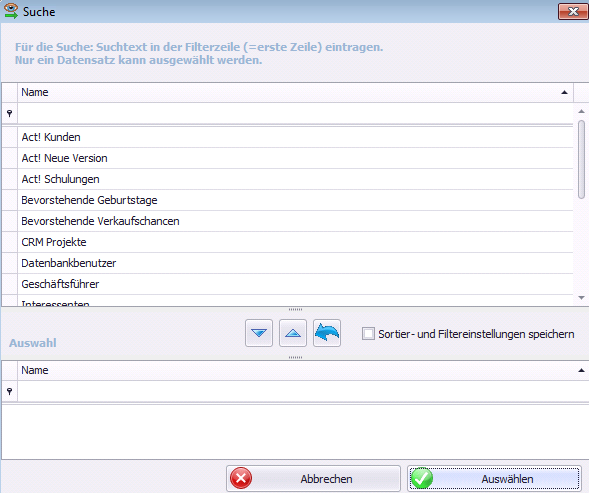Viewport: 589px width, 493px height.
Task: Click row indicator cell beside Act! Kunden
Action: tap(9, 137)
